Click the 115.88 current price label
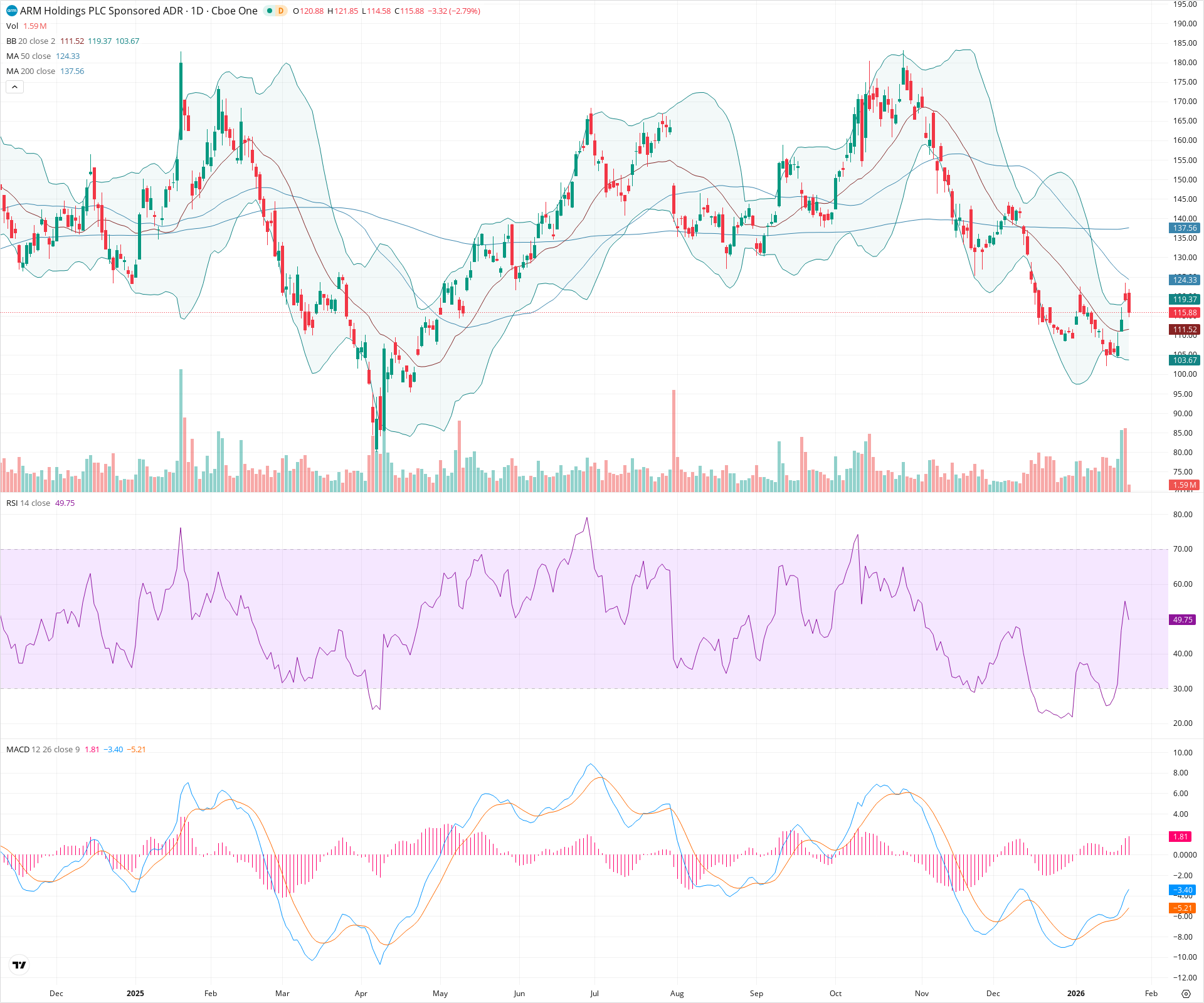Viewport: 1204px width, 1003px height. click(x=1185, y=312)
